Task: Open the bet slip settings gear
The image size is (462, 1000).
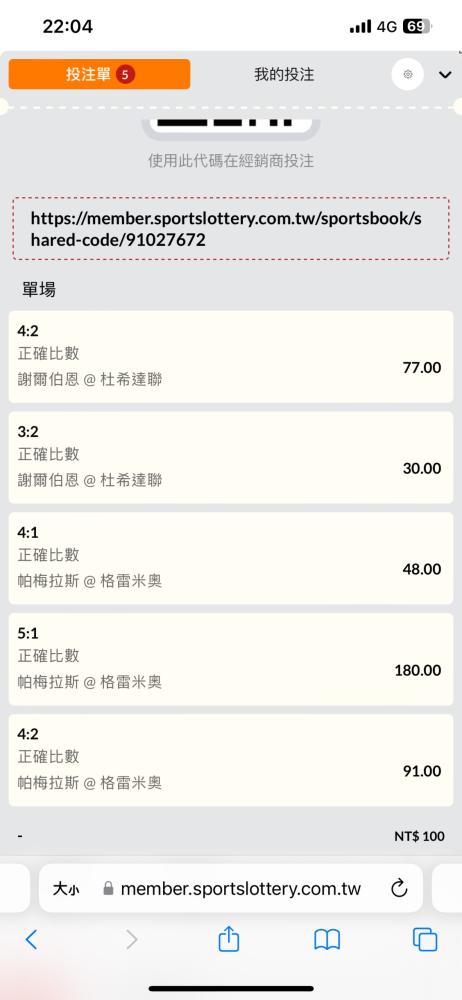Action: [408, 75]
